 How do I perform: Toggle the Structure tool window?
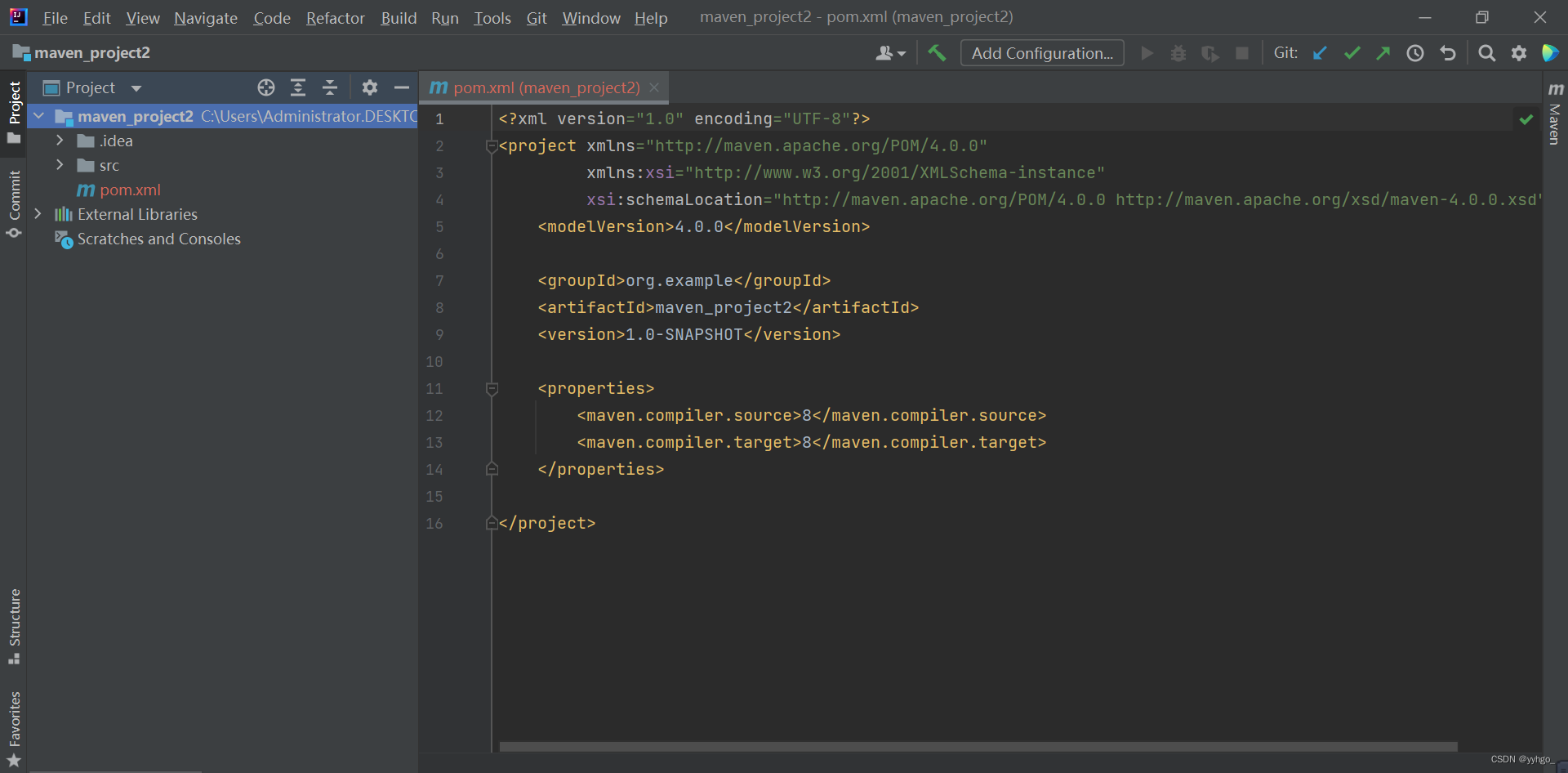(14, 625)
